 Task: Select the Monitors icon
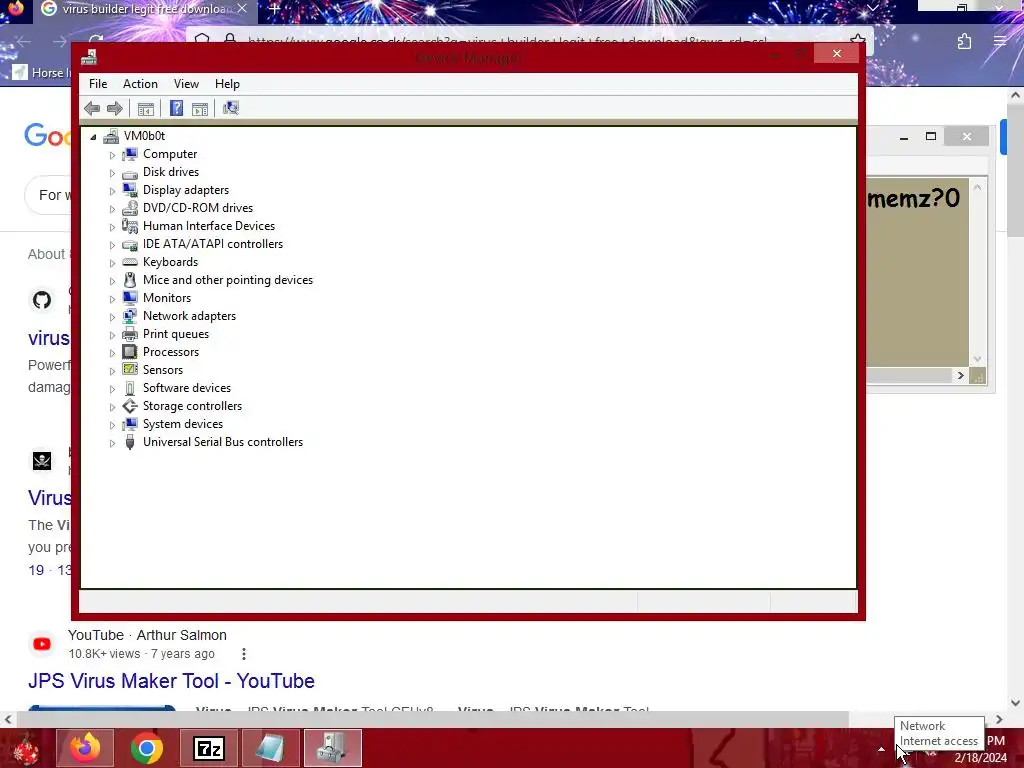tap(130, 298)
